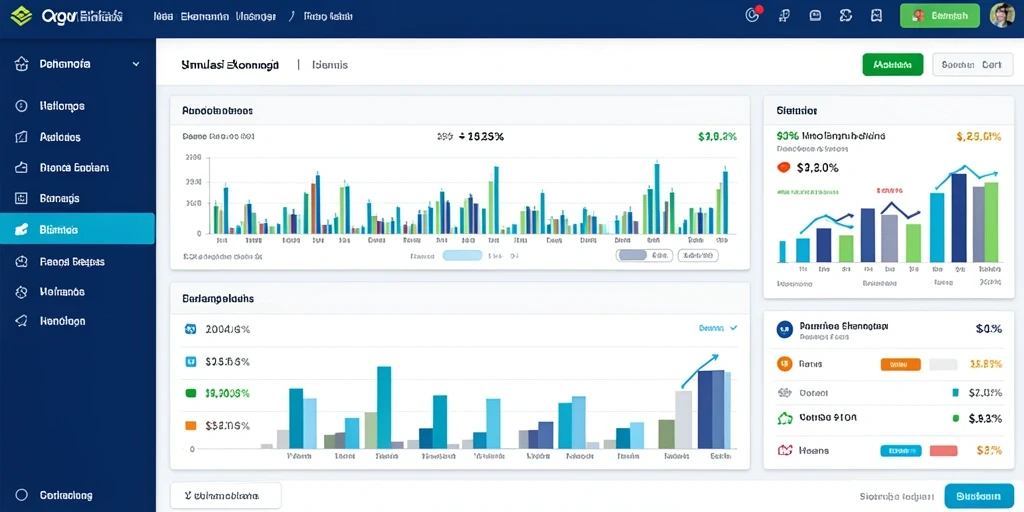Select the bold page tab left of divider
Image resolution: width=1024 pixels, height=512 pixels.
click(230, 65)
